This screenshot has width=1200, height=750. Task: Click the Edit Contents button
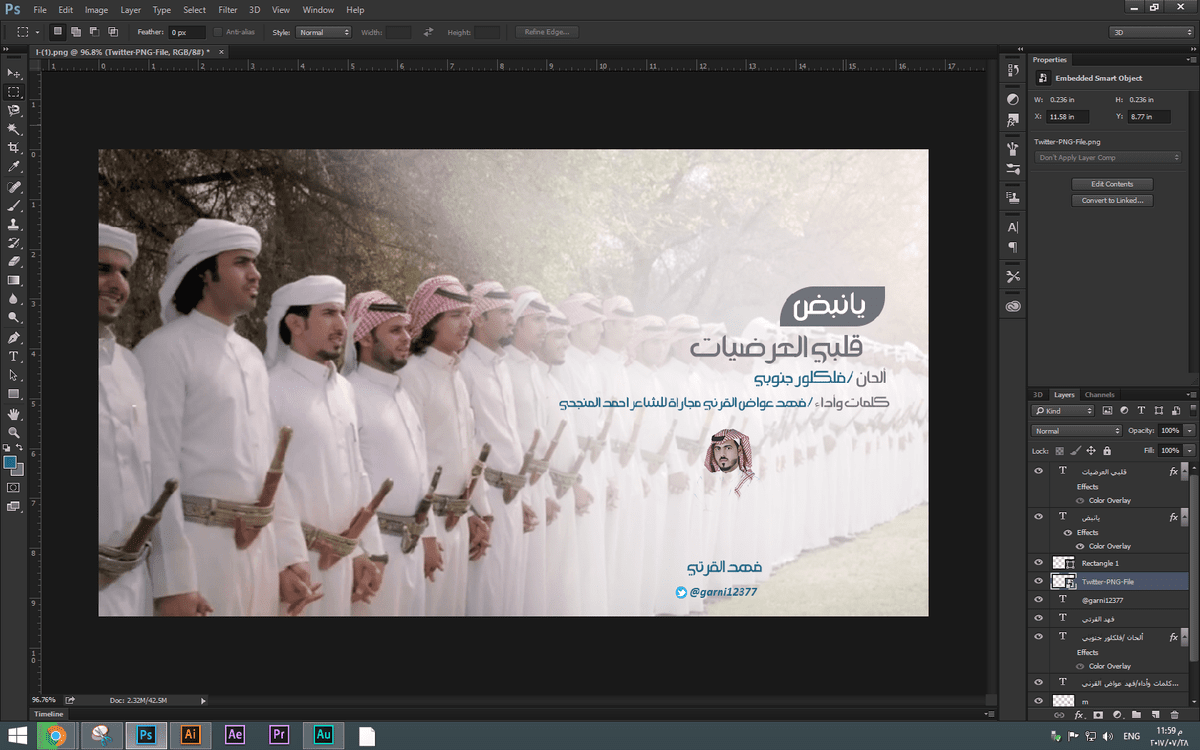(x=1112, y=184)
